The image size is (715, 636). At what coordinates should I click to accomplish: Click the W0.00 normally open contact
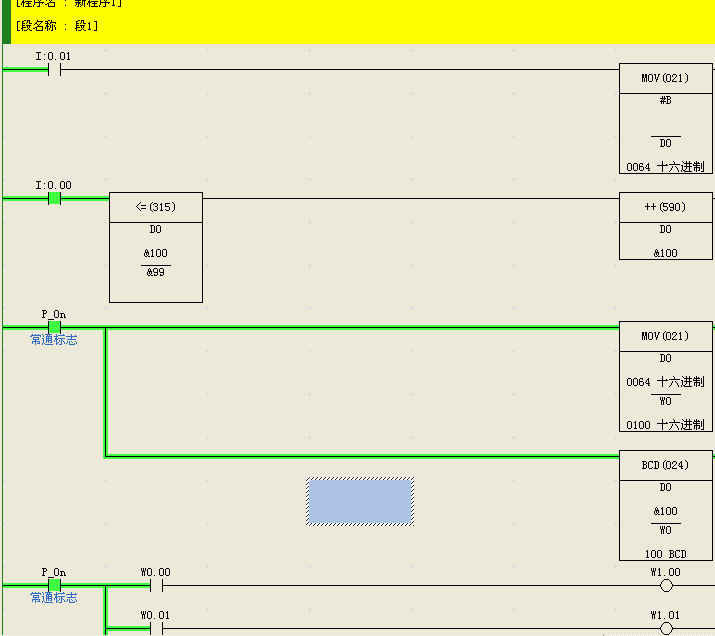[x=156, y=585]
